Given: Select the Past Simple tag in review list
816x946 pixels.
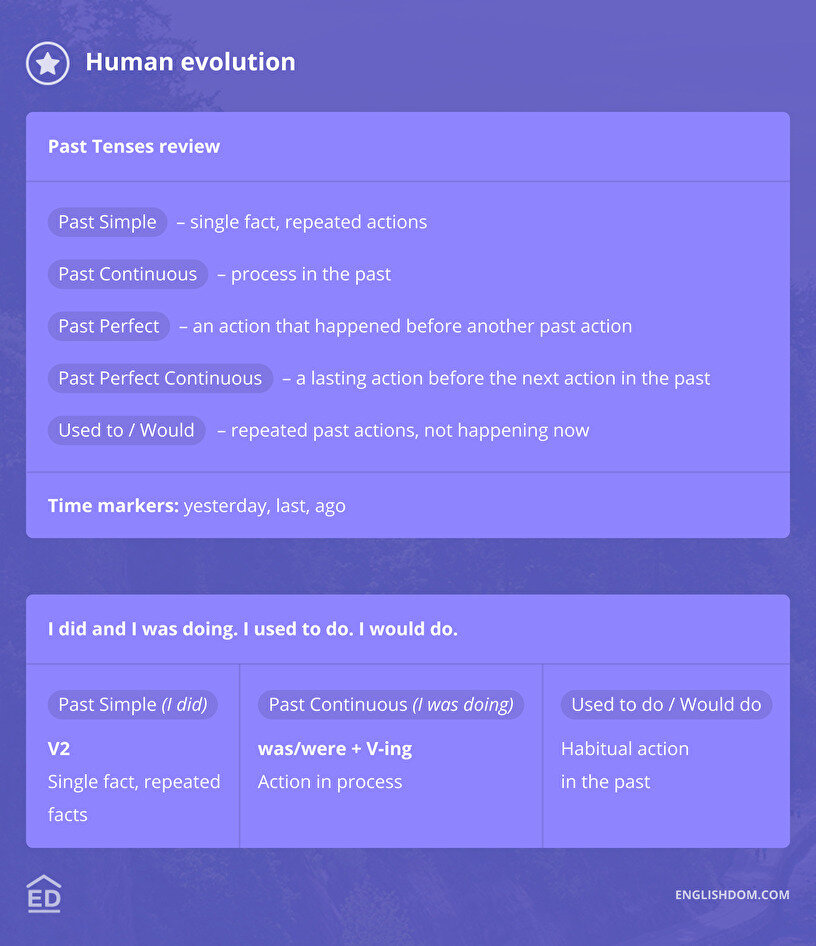Looking at the screenshot, I should (107, 222).
